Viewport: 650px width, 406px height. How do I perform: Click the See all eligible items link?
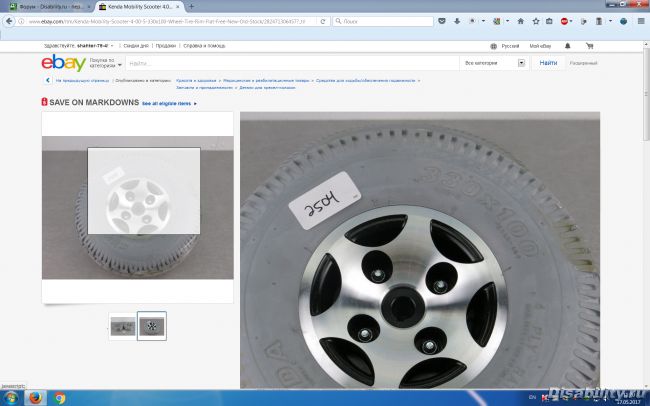(166, 104)
